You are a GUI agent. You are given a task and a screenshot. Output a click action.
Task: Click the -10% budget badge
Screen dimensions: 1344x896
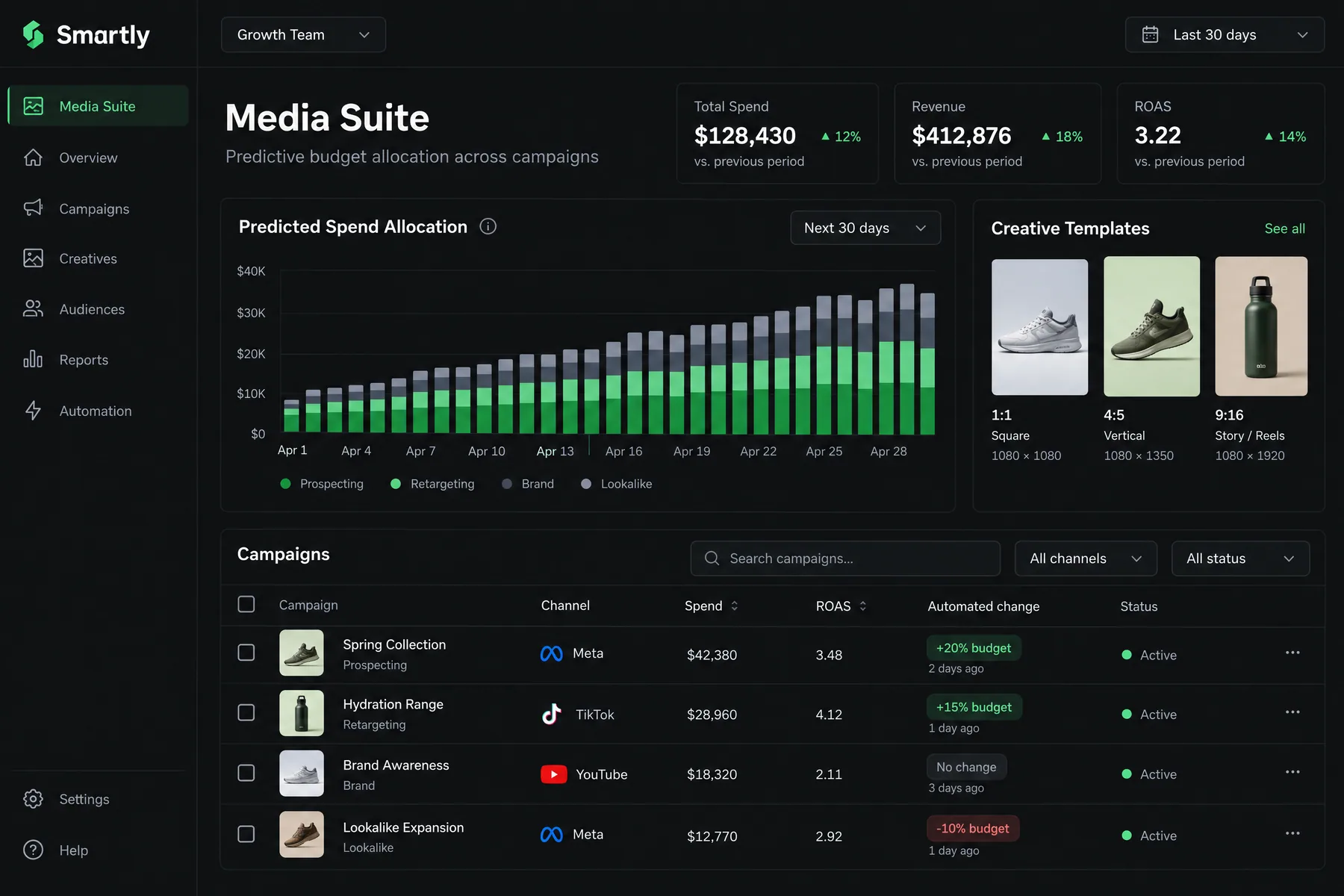[972, 828]
